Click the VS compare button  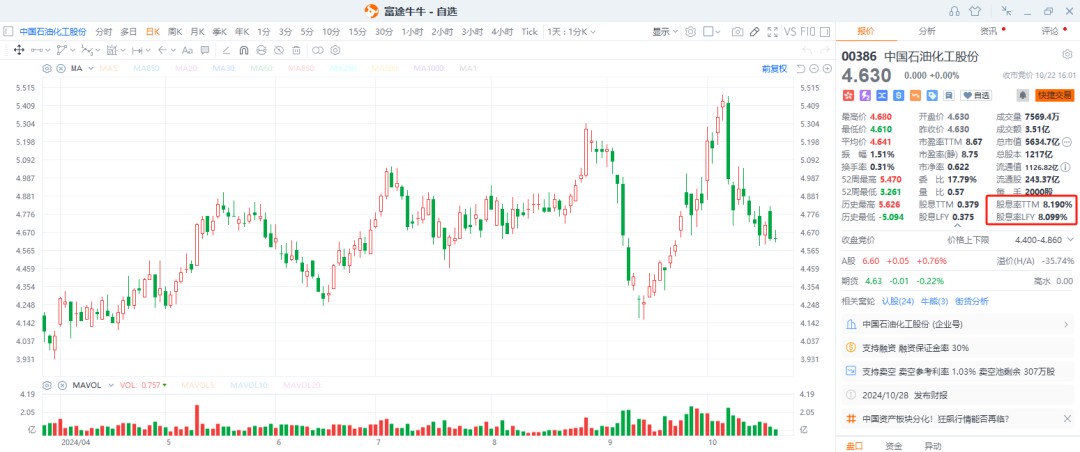[790, 32]
